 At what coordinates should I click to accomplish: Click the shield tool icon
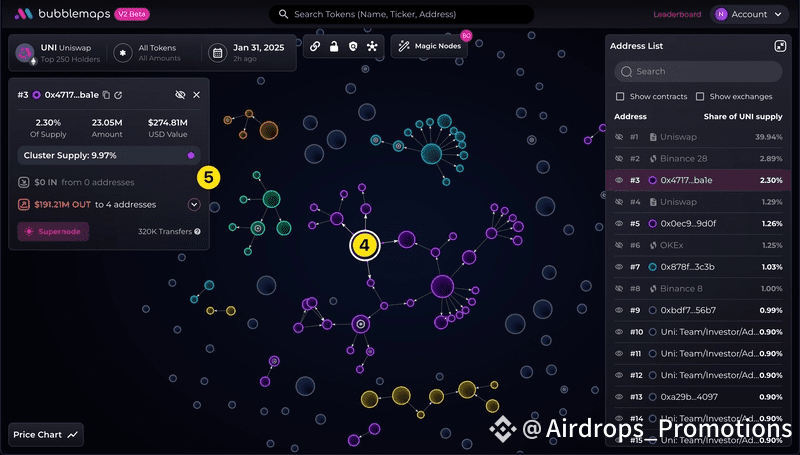click(x=353, y=46)
